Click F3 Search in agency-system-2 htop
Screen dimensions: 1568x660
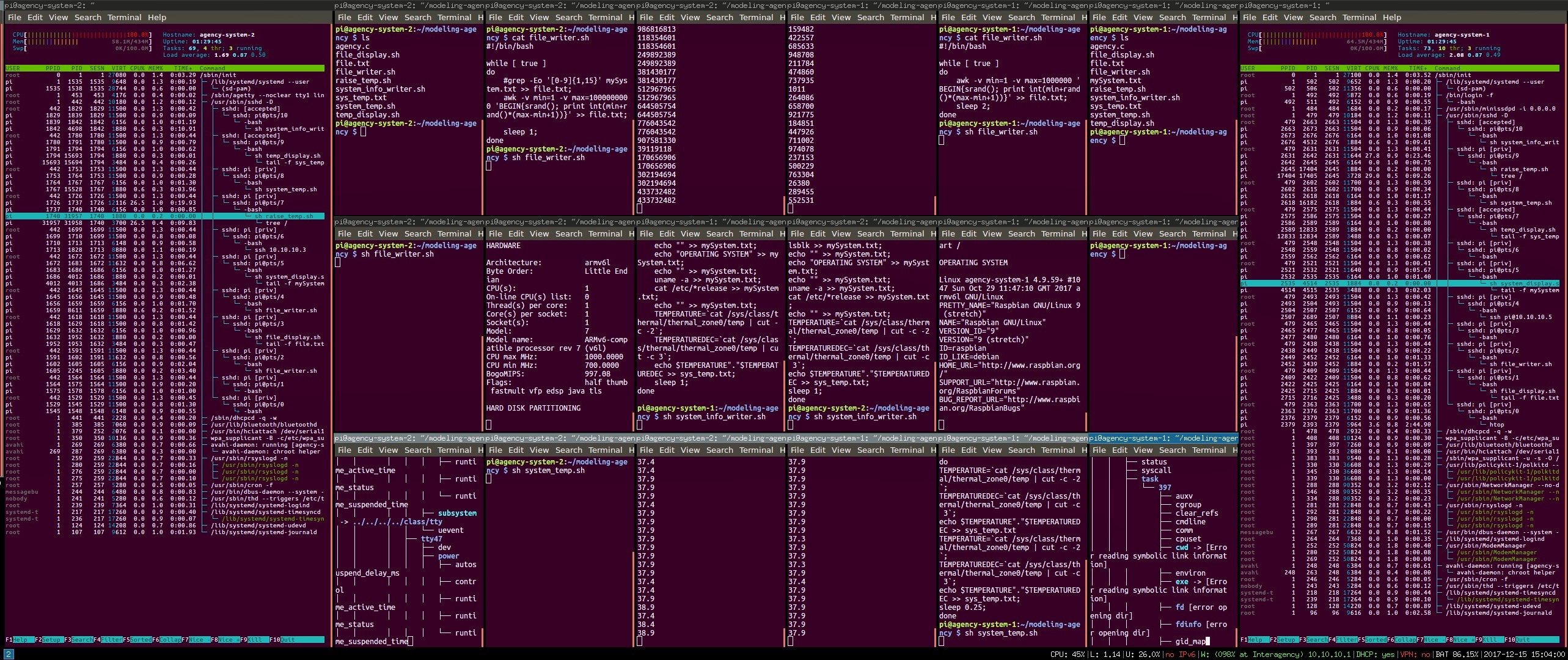click(x=78, y=640)
